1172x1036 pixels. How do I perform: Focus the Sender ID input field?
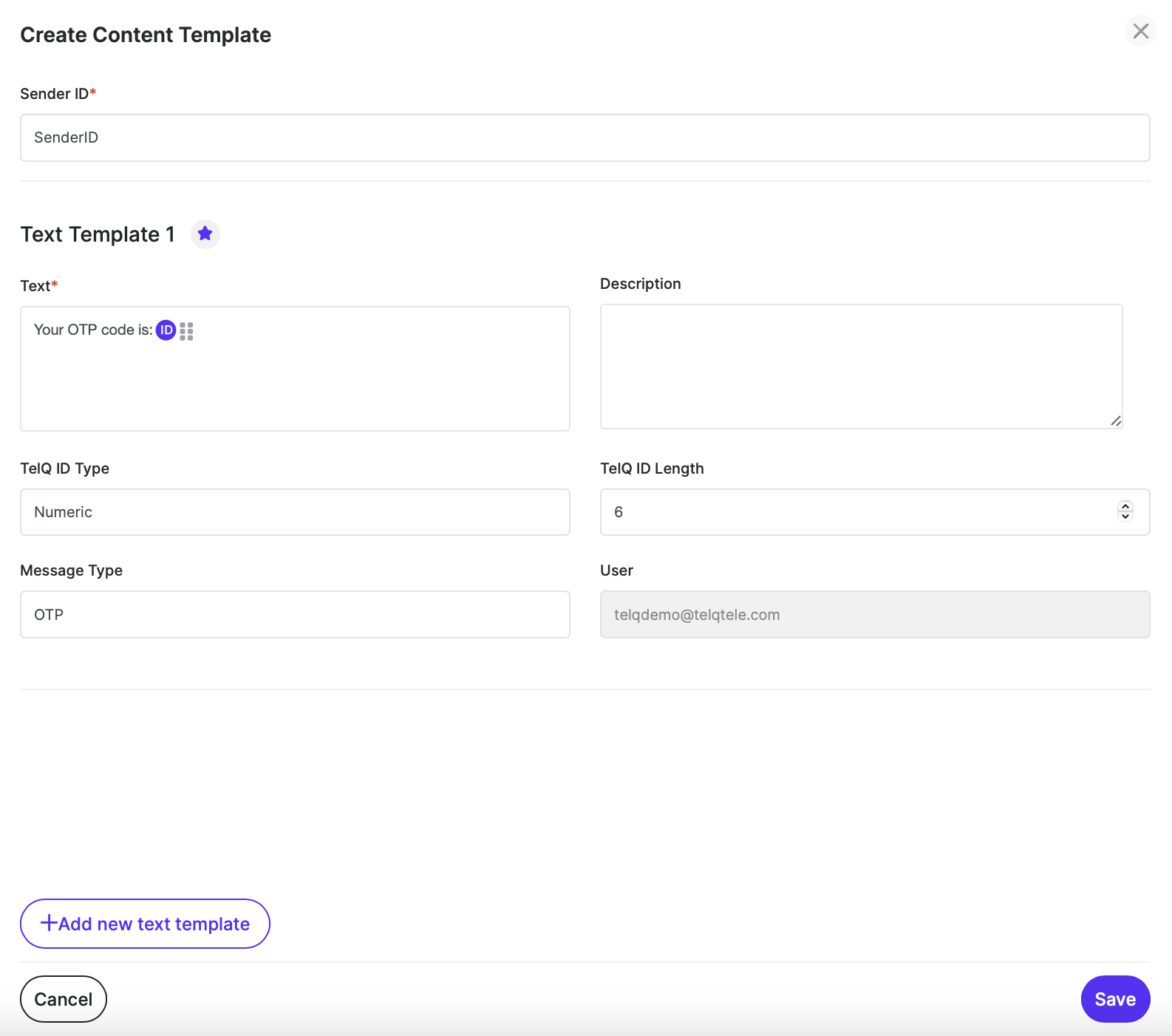click(585, 137)
